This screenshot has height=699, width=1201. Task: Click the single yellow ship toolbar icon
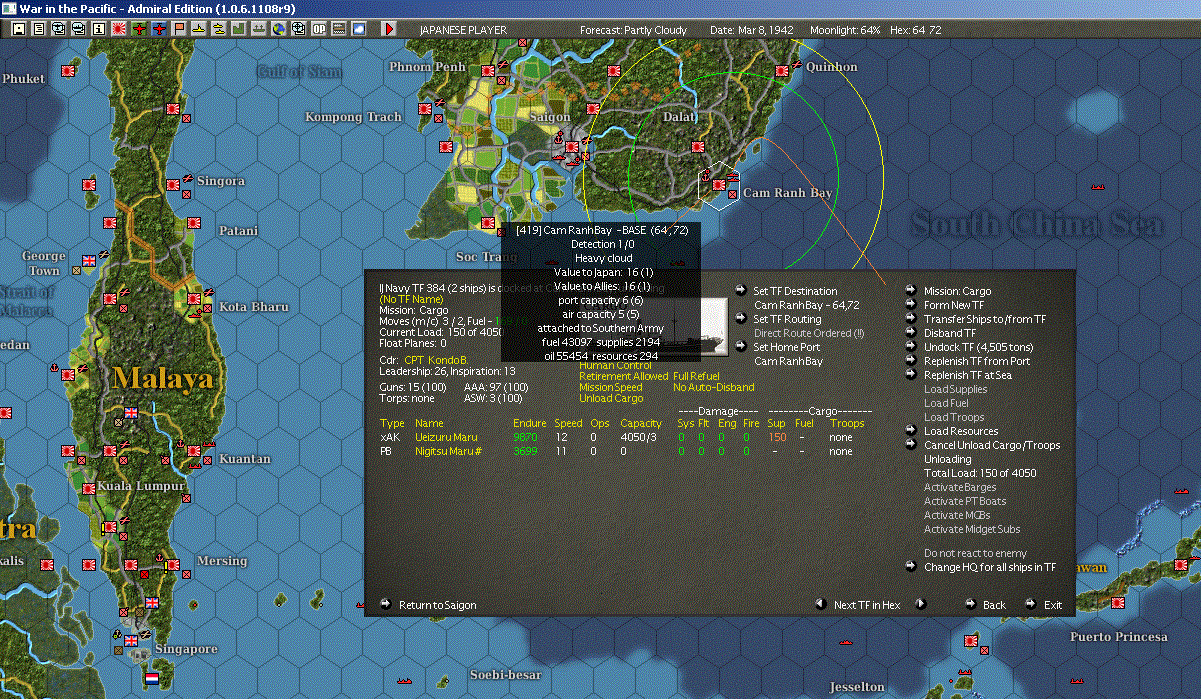[x=199, y=29]
